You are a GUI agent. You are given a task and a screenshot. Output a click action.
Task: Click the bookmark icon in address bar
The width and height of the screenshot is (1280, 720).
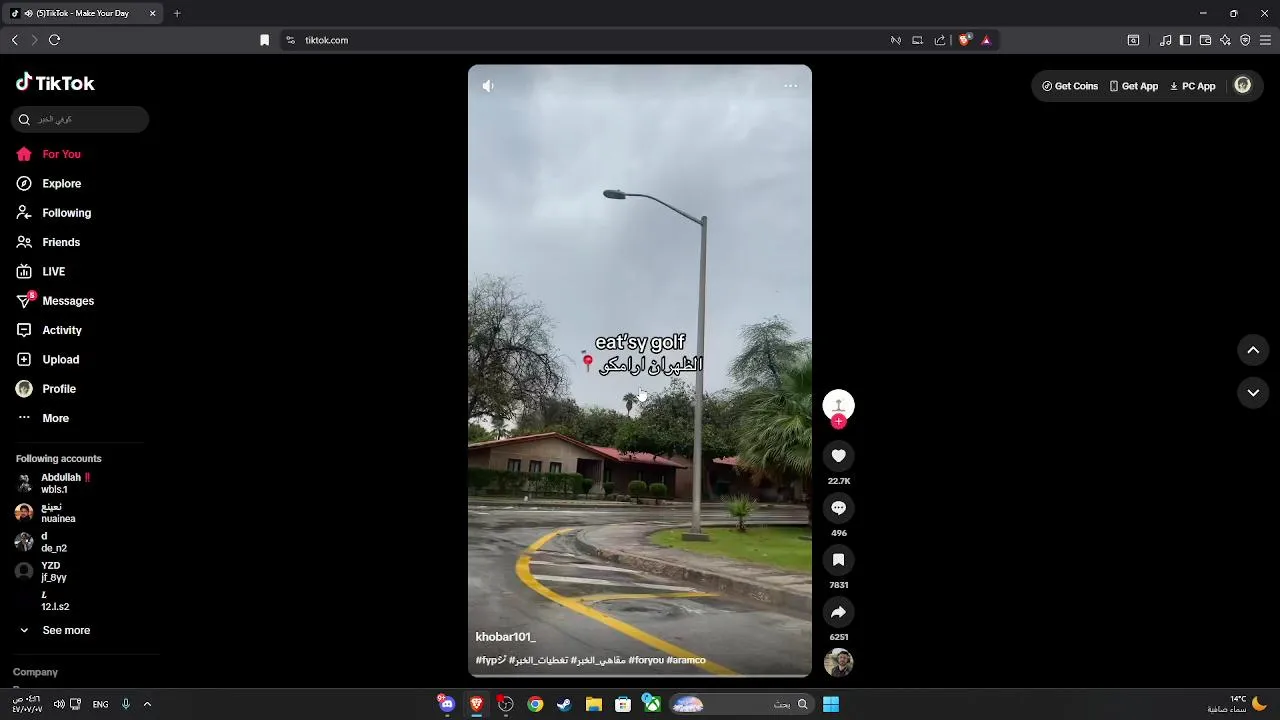pyautogui.click(x=265, y=40)
